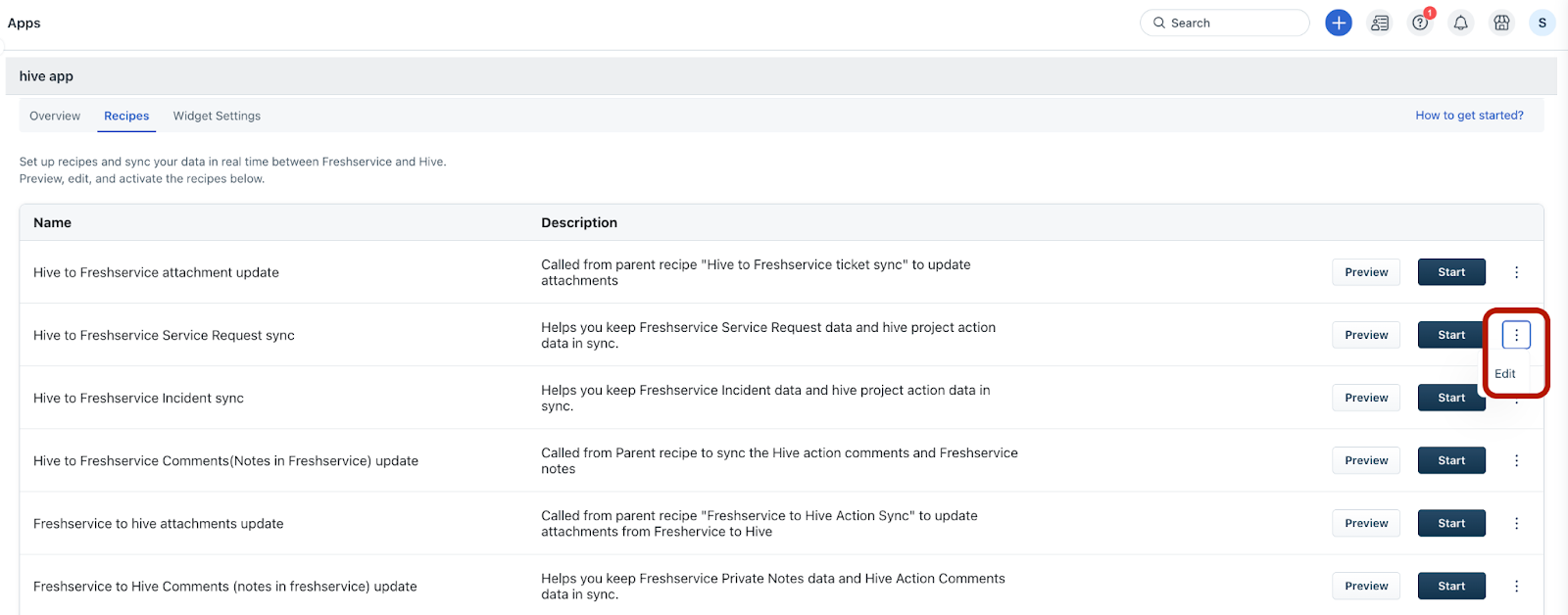Follow the 'How to get started?' link
The height and width of the screenshot is (615, 1568).
coord(1469,116)
